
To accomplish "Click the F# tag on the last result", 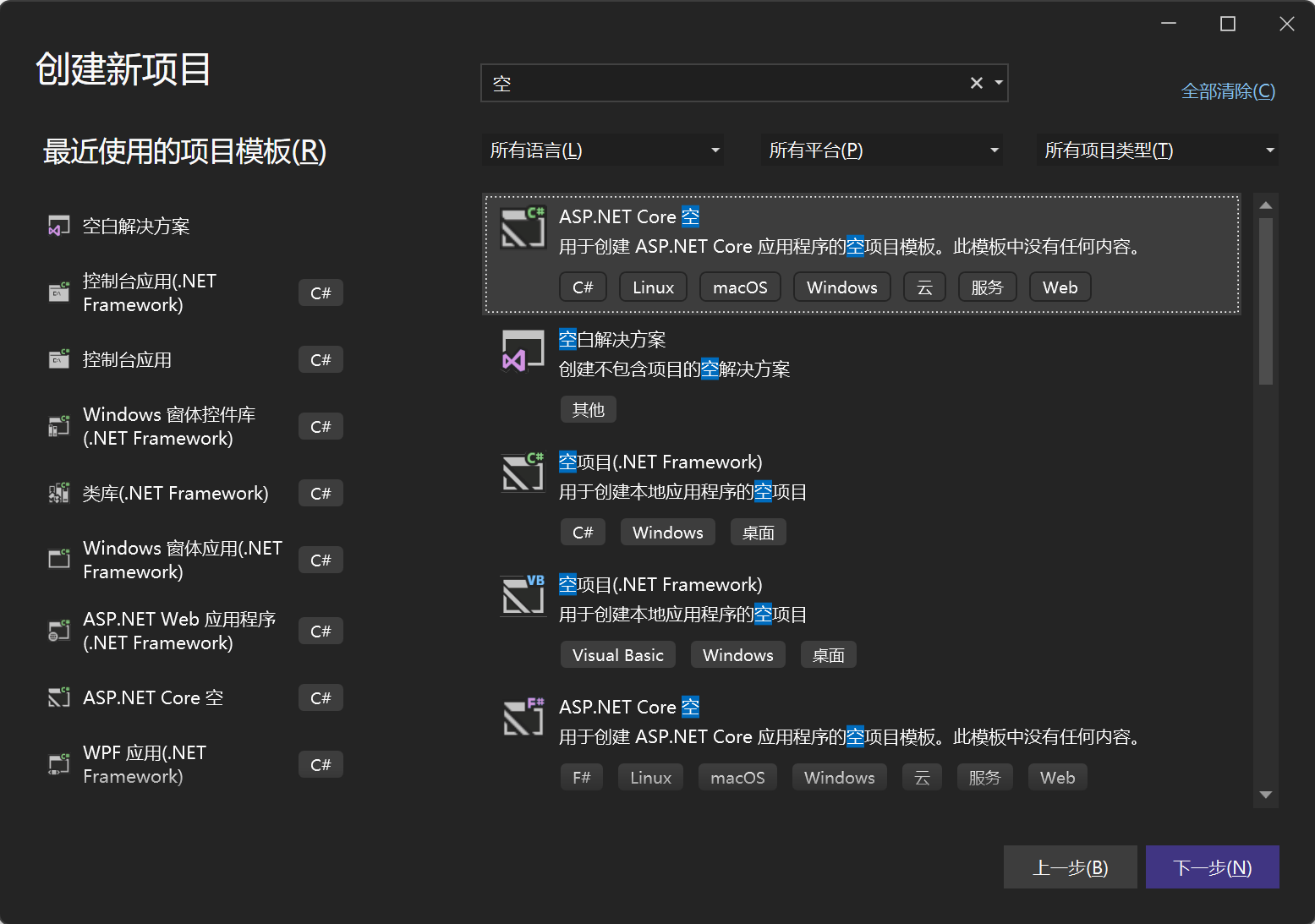I will (582, 778).
